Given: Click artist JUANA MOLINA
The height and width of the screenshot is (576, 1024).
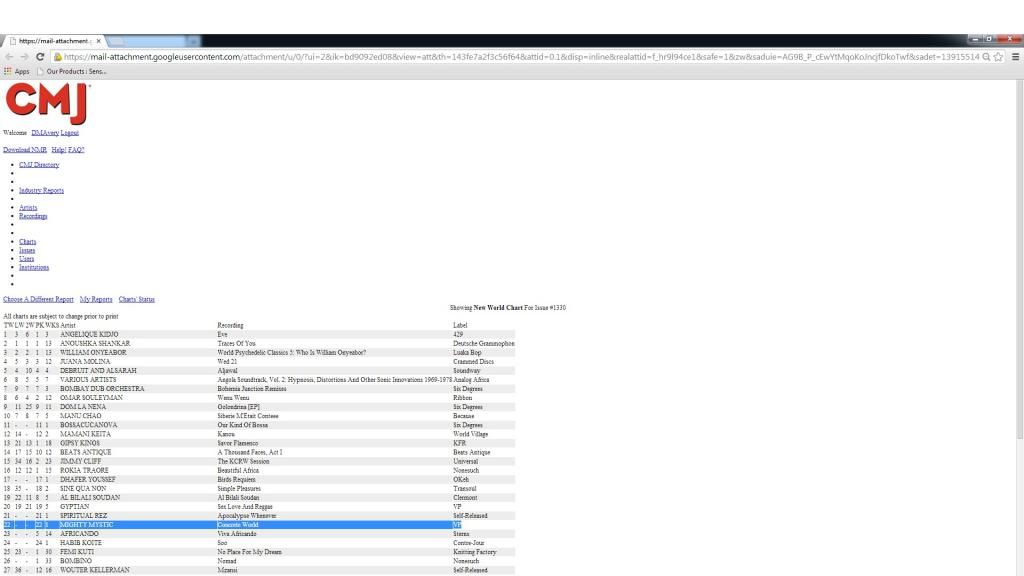Looking at the screenshot, I should coord(85,362).
